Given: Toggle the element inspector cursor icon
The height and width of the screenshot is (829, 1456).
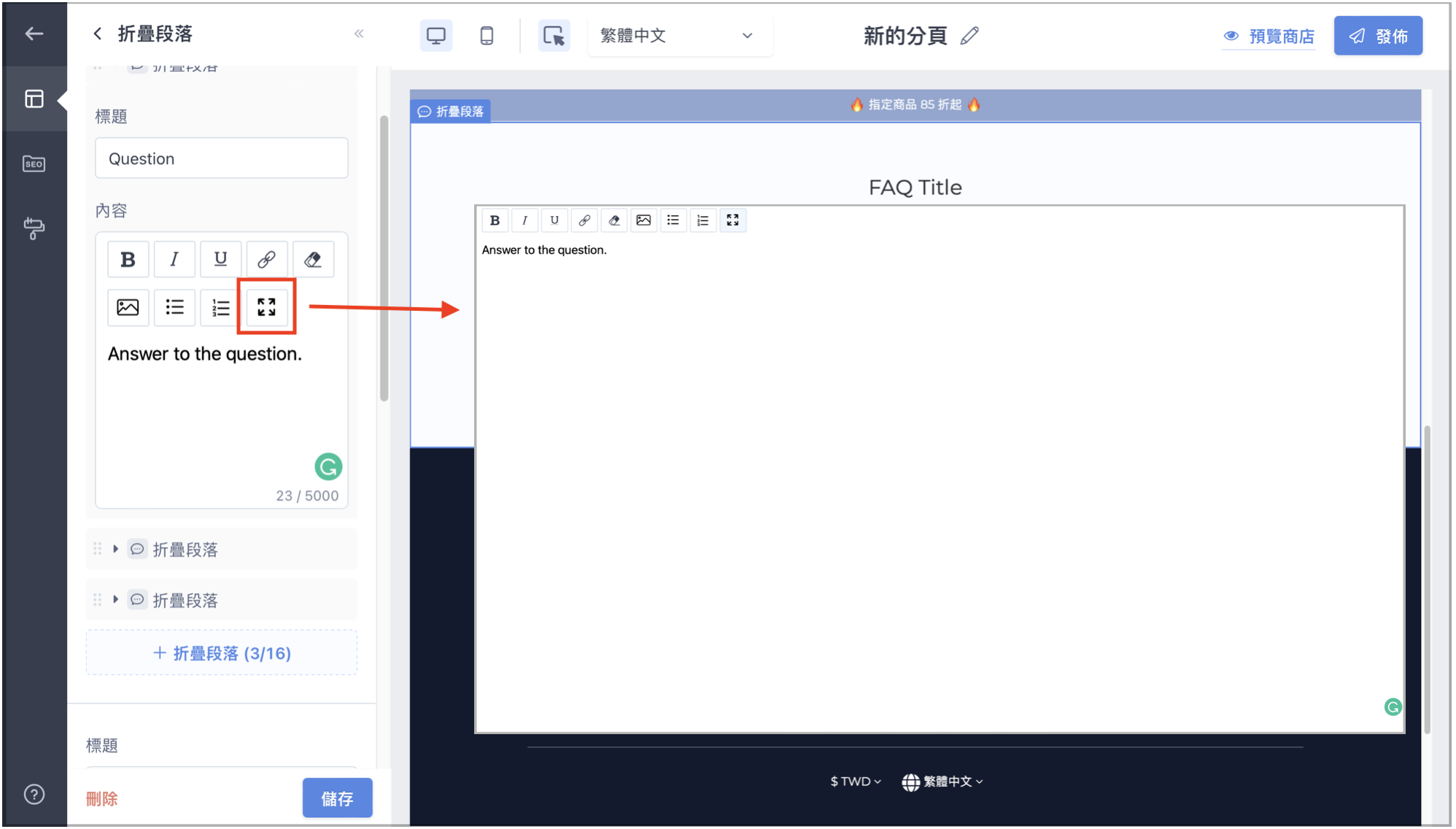Looking at the screenshot, I should click(554, 35).
